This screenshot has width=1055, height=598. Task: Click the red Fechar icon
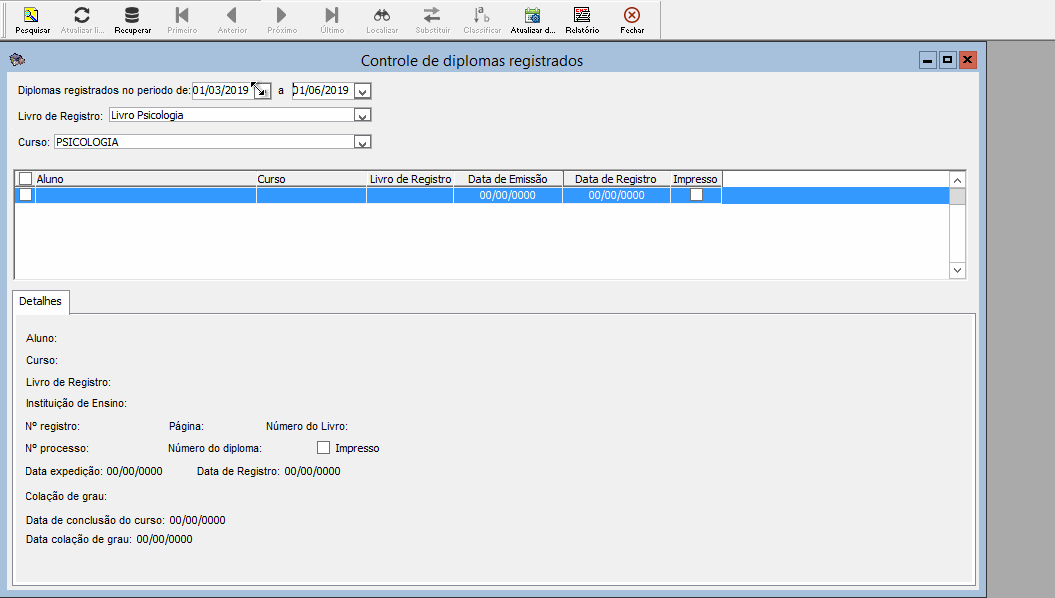click(632, 16)
